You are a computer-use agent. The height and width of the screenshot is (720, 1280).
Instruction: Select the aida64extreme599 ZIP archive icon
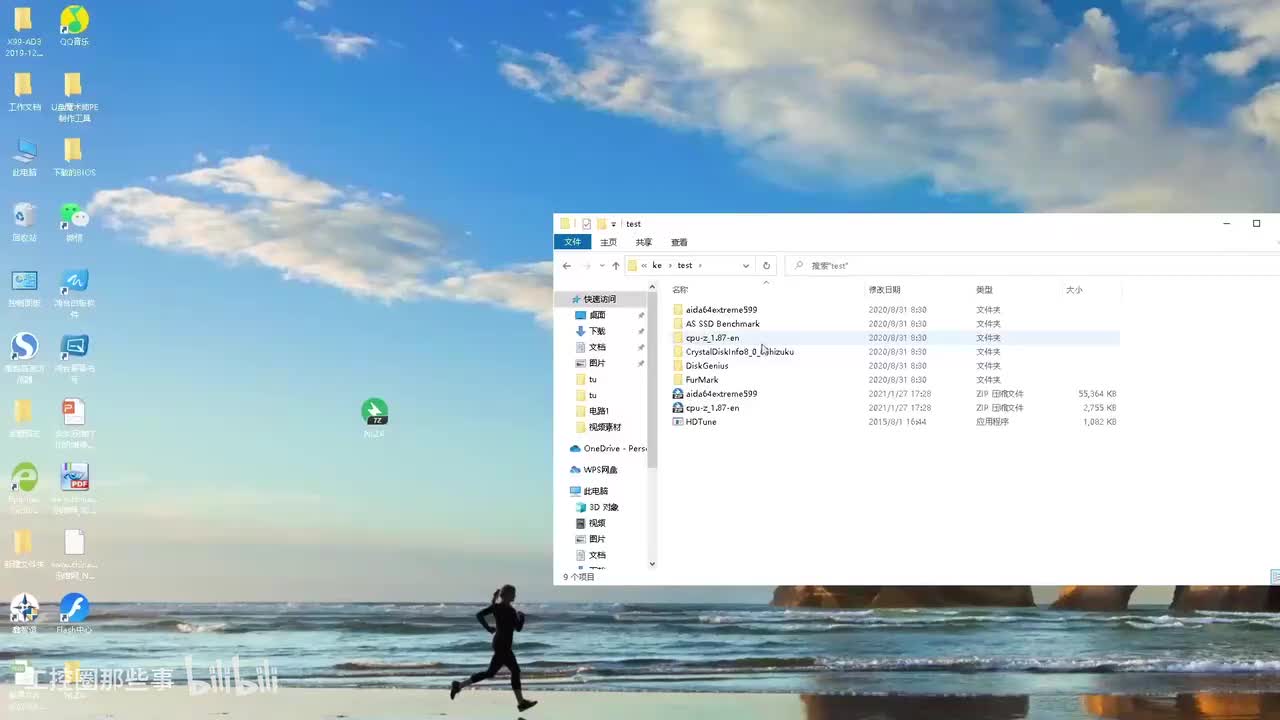tap(678, 394)
